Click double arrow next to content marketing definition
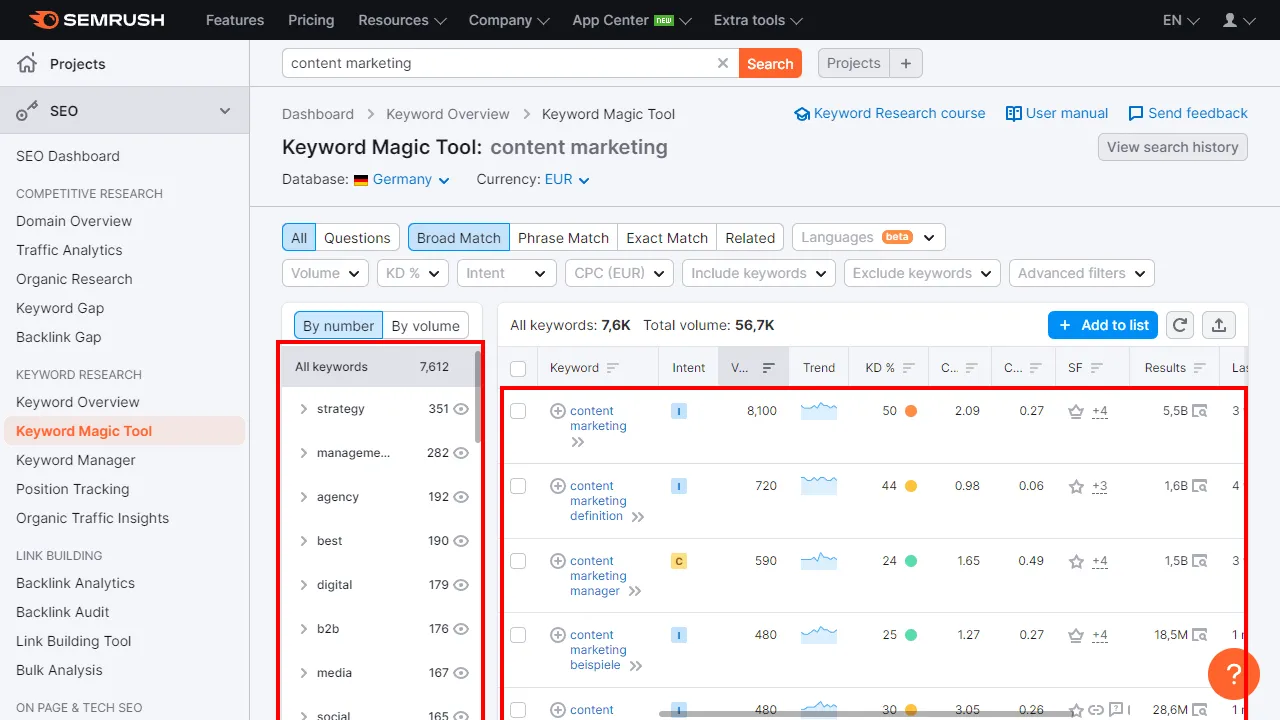 pyautogui.click(x=638, y=517)
